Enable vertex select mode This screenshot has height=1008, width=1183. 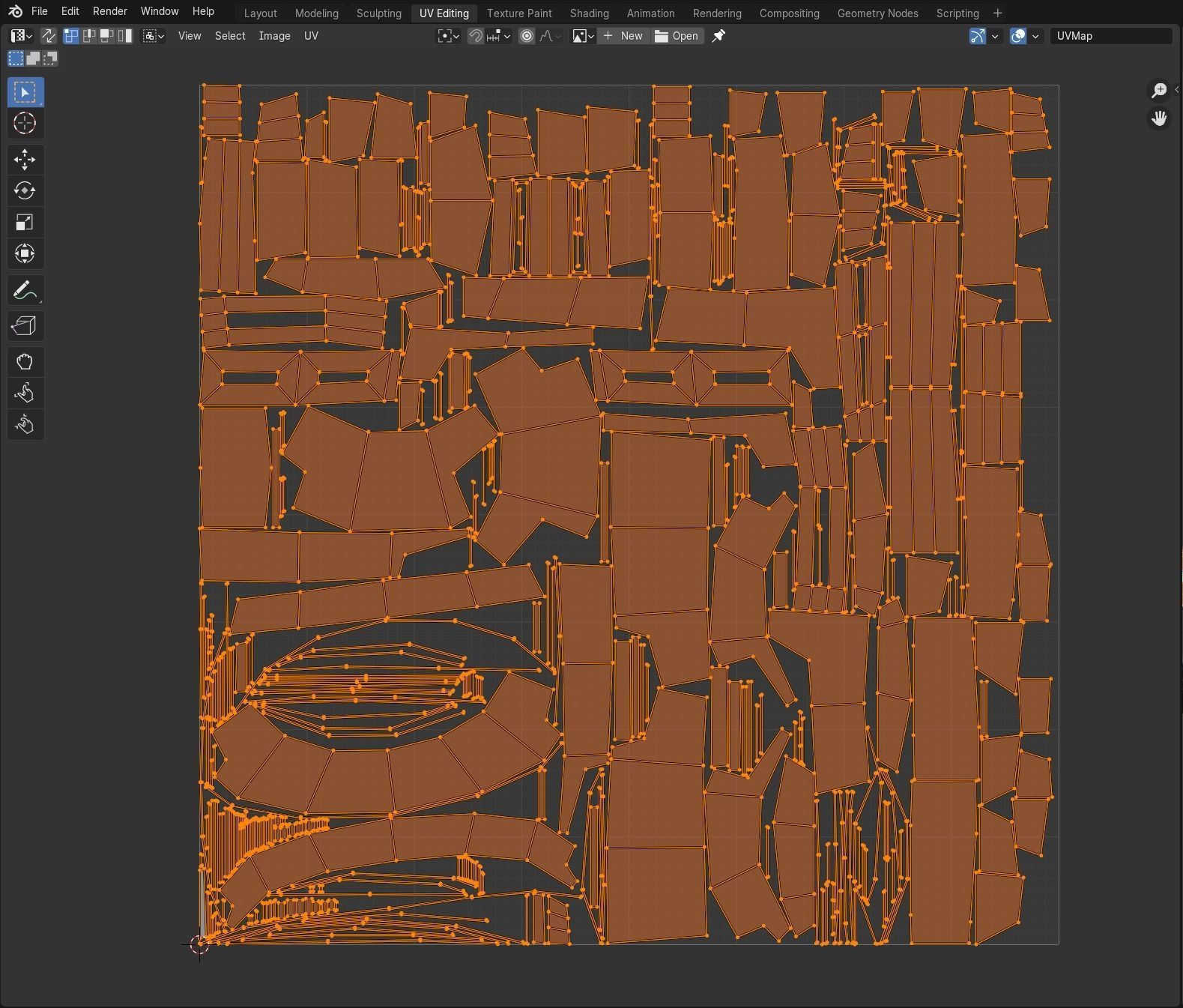[71, 36]
